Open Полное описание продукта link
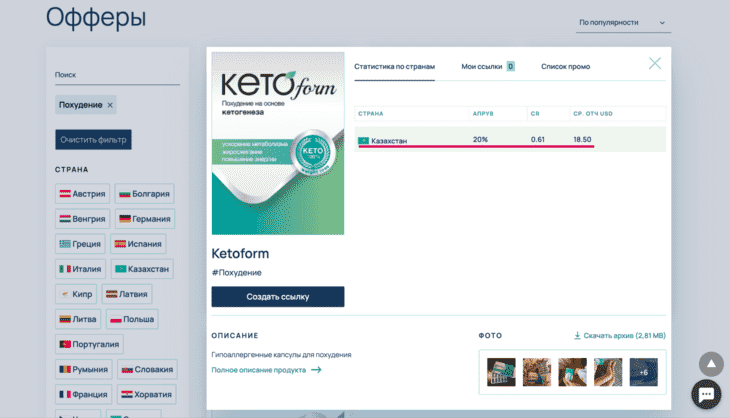Screen dimensions: 730x418 click(259, 370)
